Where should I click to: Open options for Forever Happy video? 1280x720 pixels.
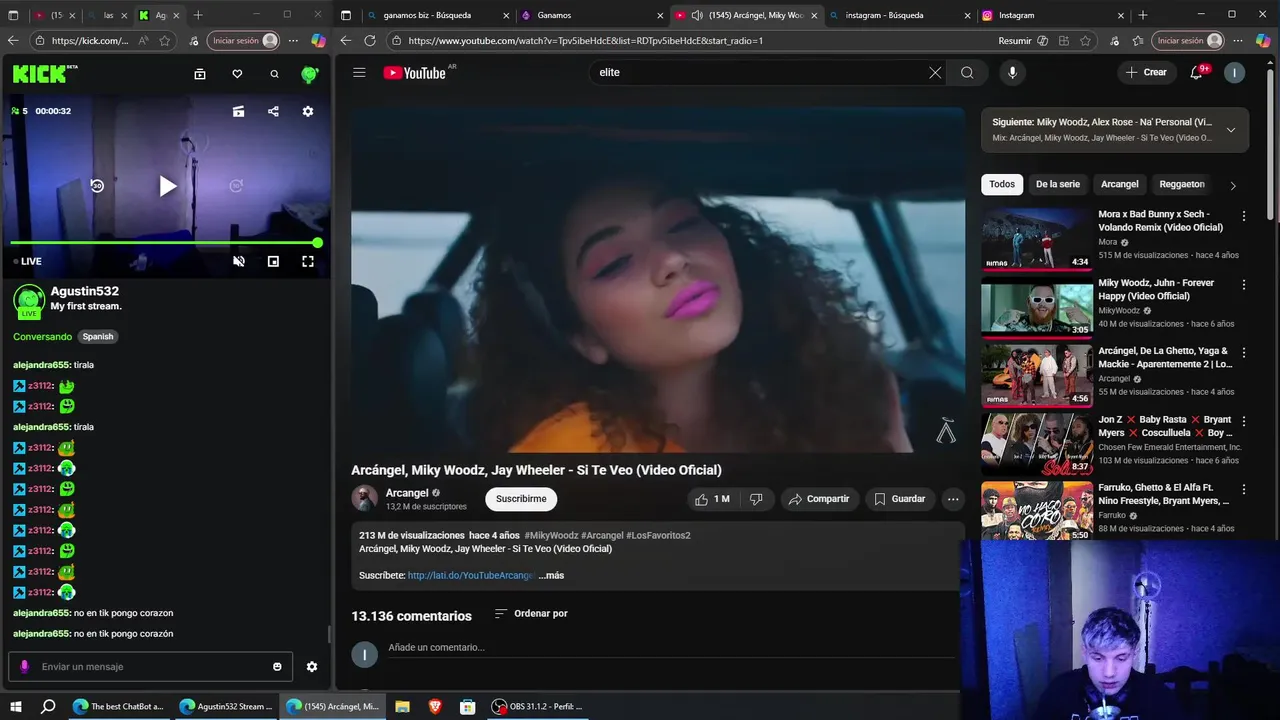click(x=1244, y=285)
